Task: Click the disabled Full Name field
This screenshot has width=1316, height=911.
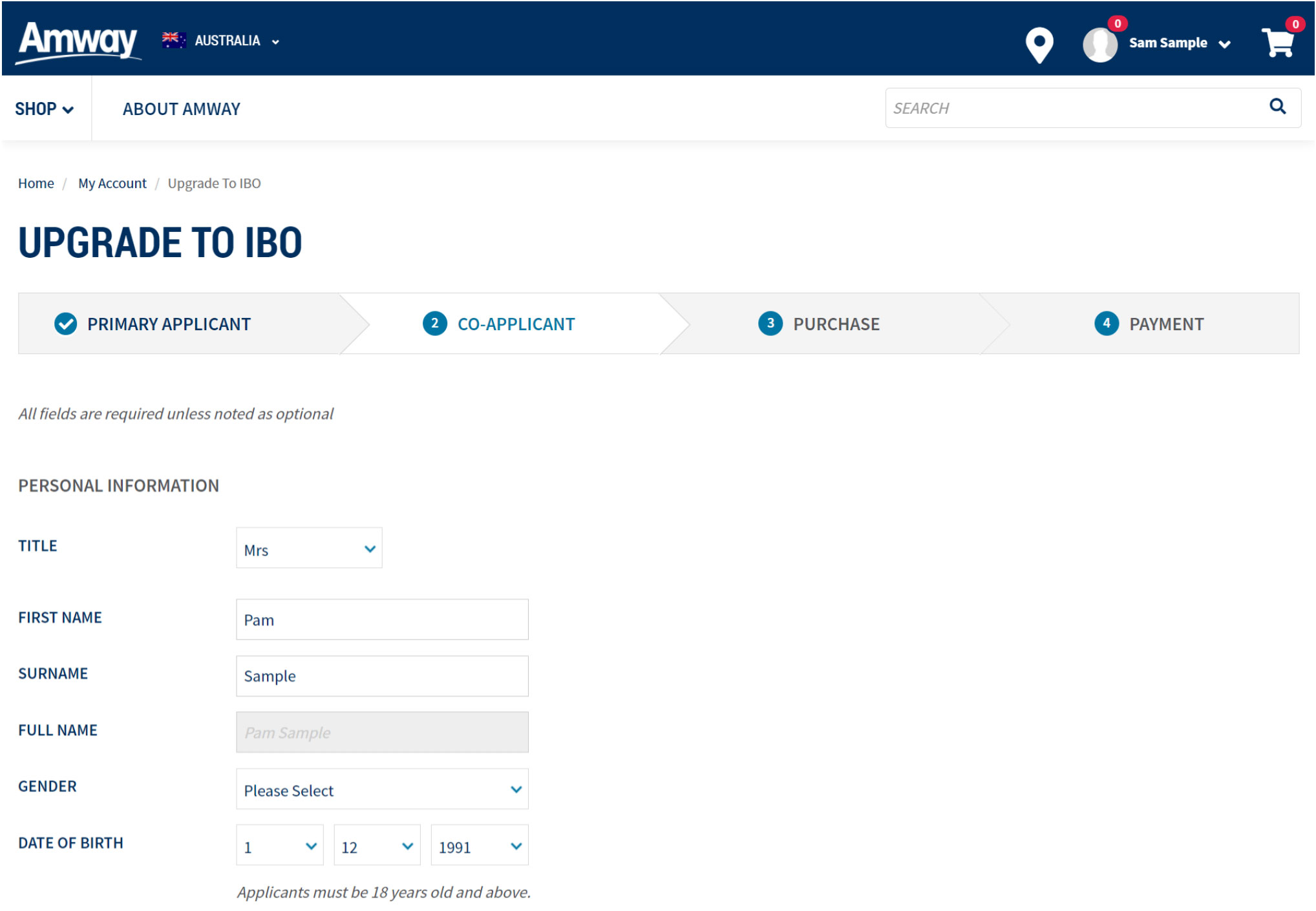Action: click(382, 732)
